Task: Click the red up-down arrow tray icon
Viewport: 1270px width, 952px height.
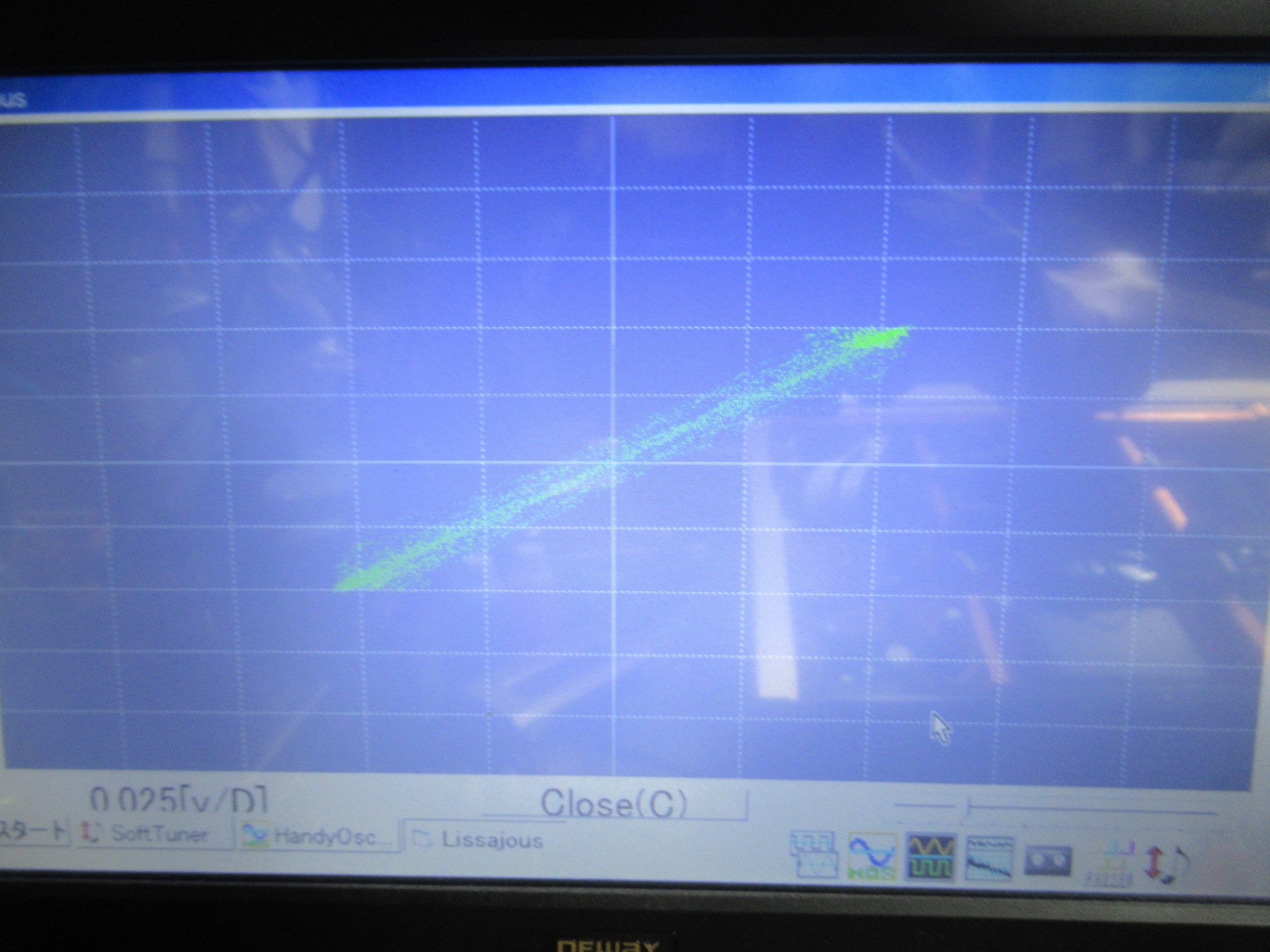Action: click(1153, 862)
